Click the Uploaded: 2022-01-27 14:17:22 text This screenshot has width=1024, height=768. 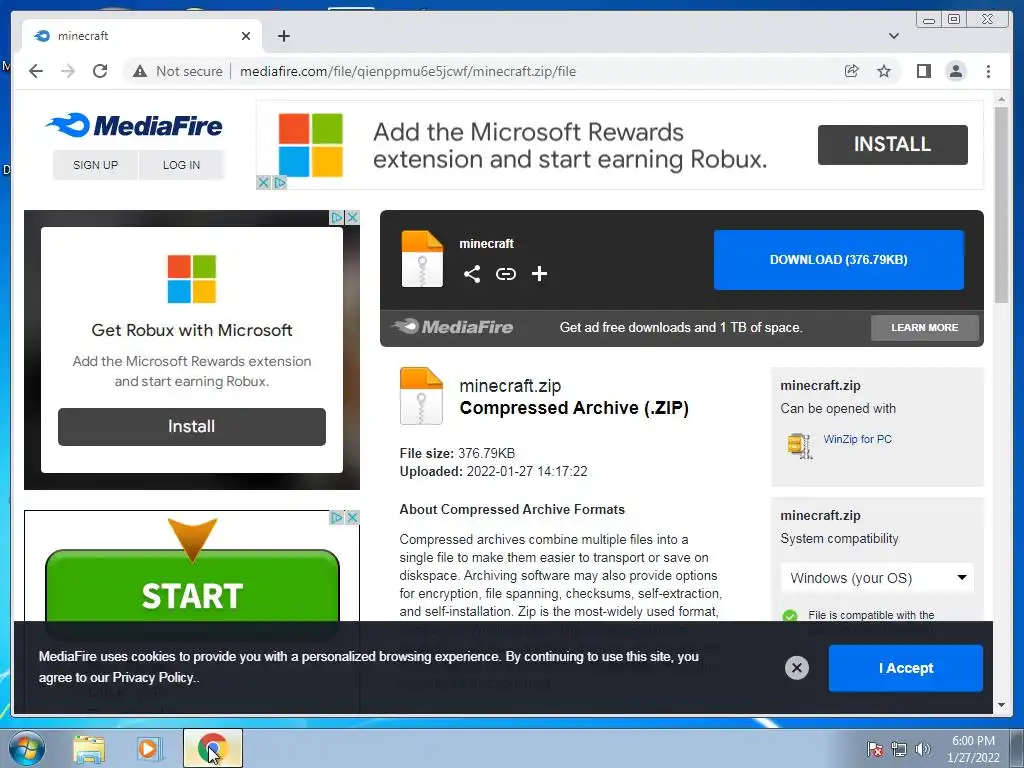pyautogui.click(x=493, y=472)
